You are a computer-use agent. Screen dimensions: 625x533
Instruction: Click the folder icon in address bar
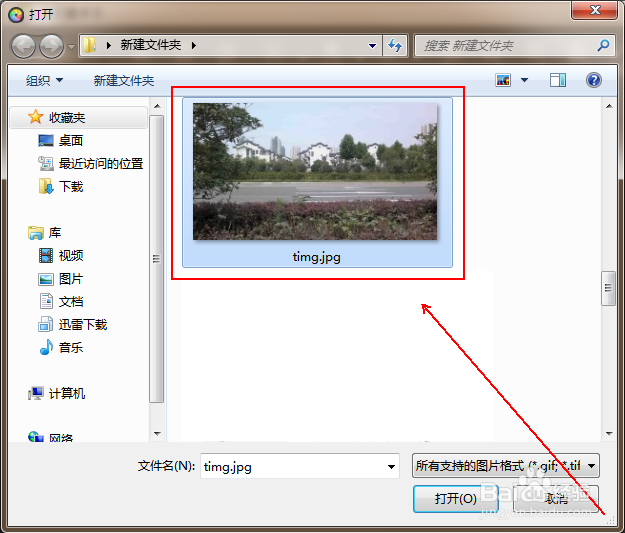(89, 45)
